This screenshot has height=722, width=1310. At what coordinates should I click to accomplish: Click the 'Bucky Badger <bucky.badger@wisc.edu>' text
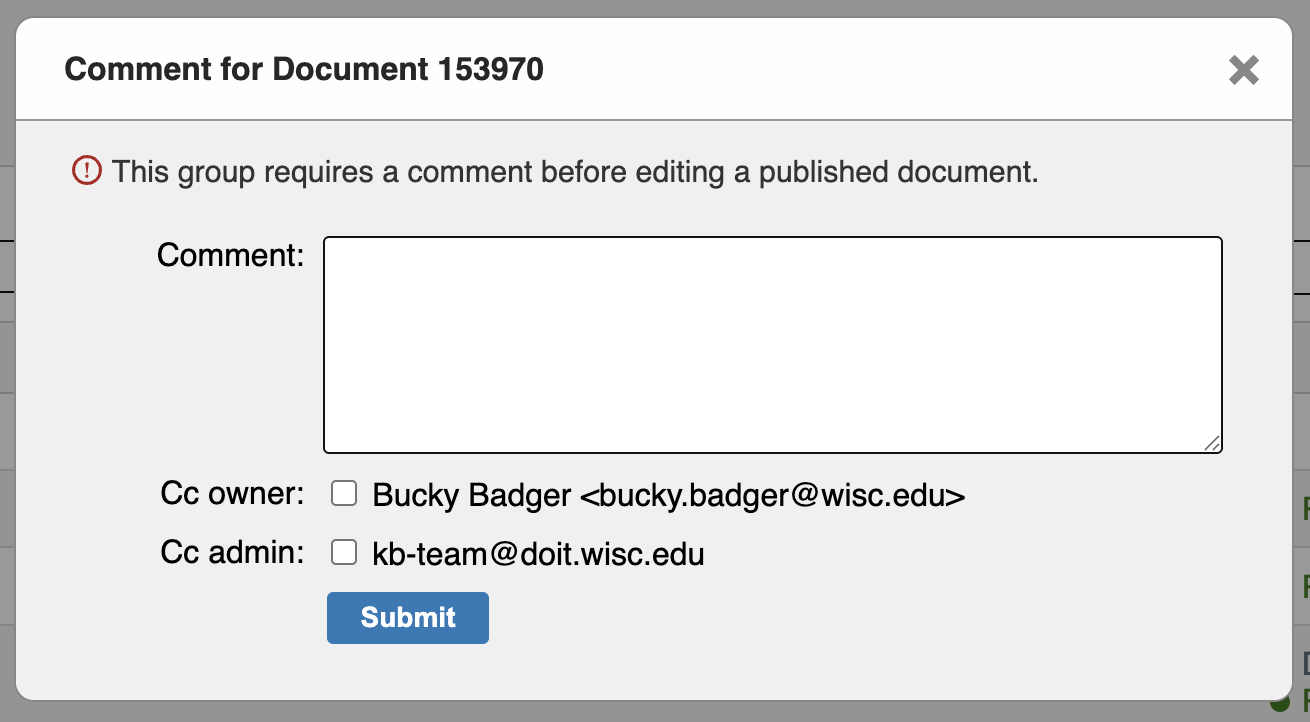[x=669, y=495]
